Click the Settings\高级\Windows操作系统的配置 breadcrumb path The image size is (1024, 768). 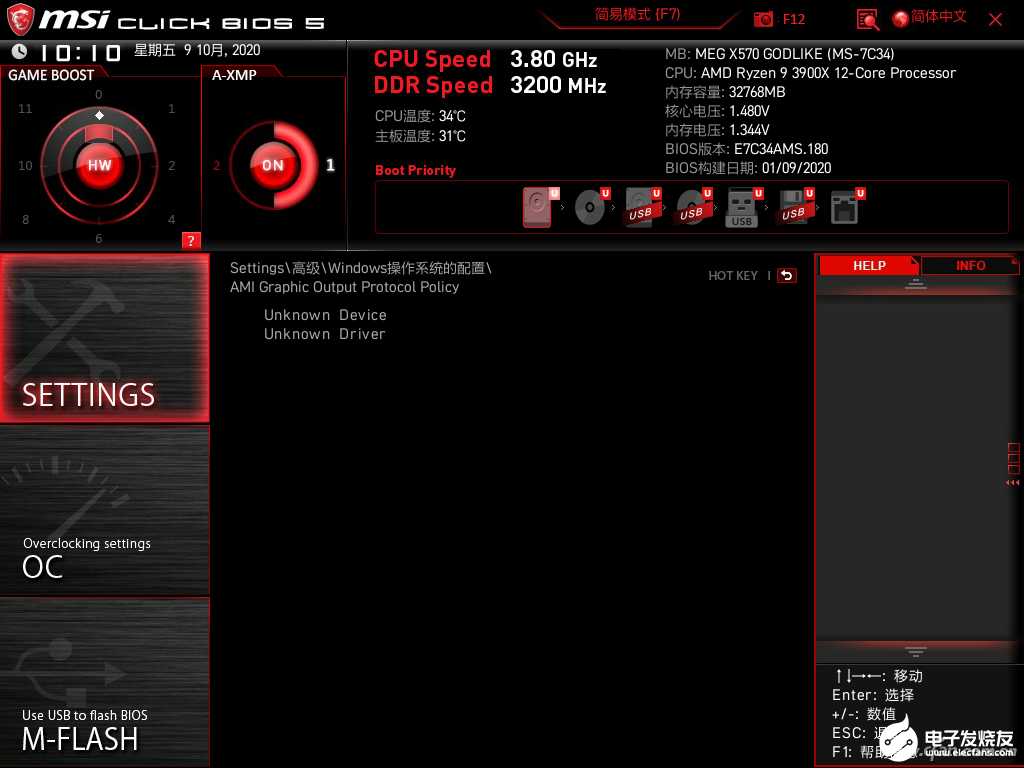(360, 268)
